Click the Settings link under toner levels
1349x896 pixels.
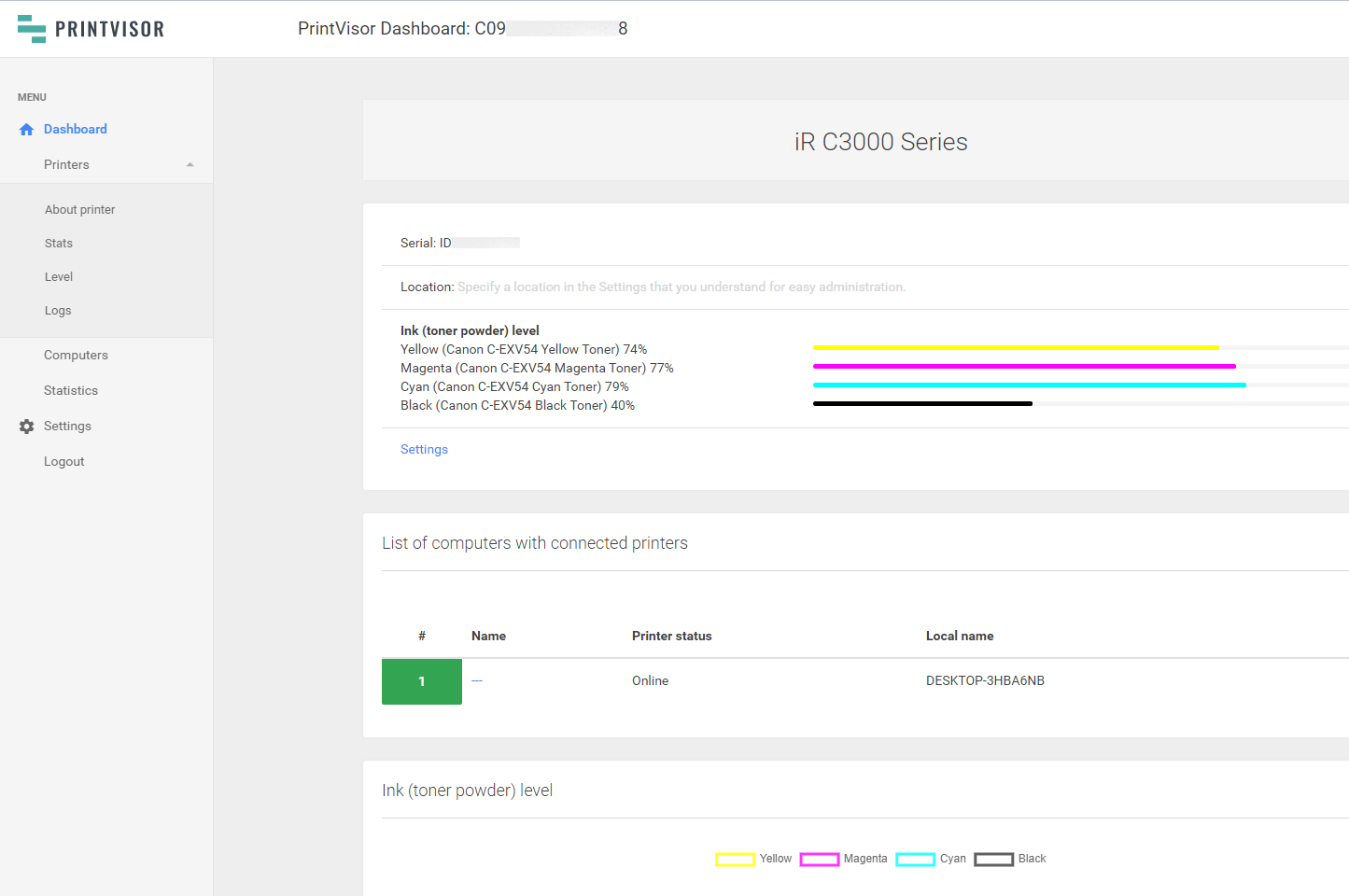[424, 450]
